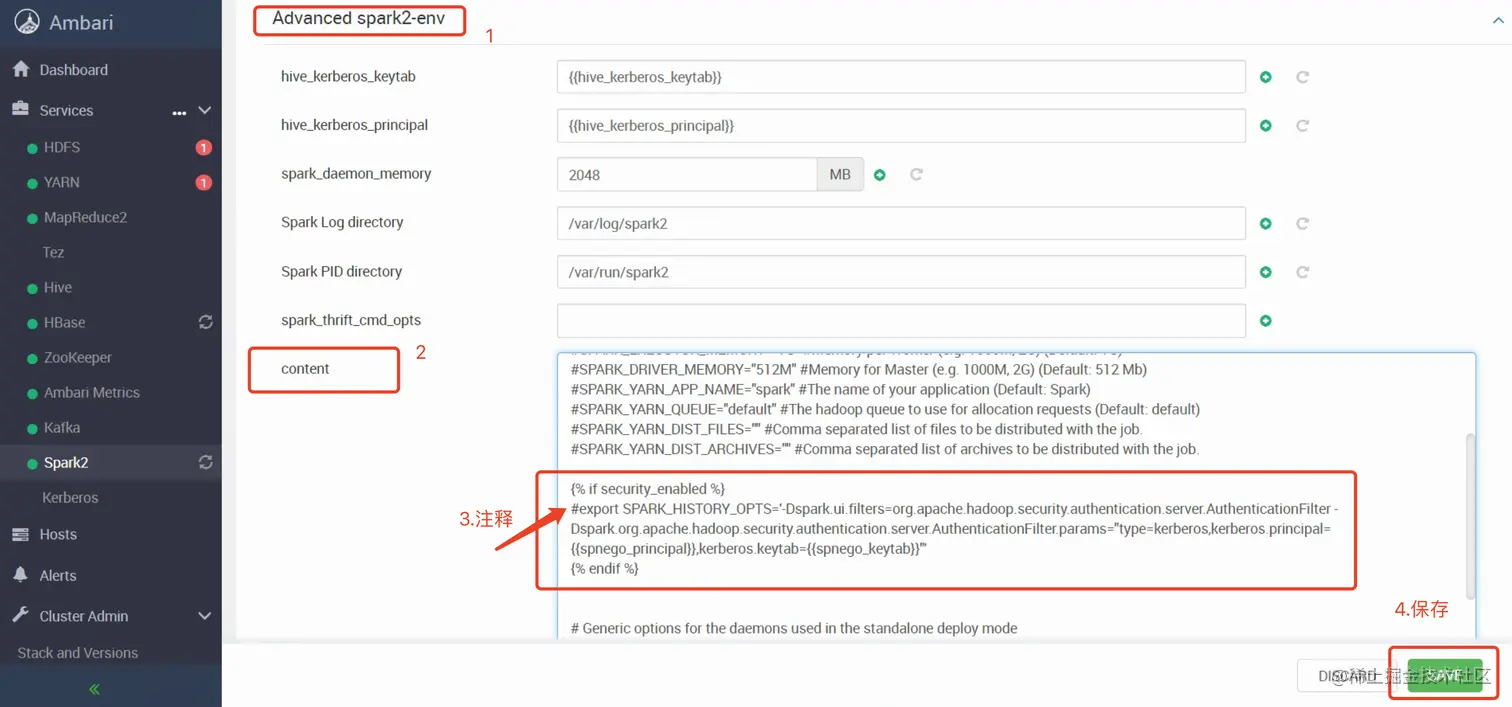This screenshot has height=707, width=1512.
Task: Toggle the Cluster Admin chevron
Action: [204, 616]
